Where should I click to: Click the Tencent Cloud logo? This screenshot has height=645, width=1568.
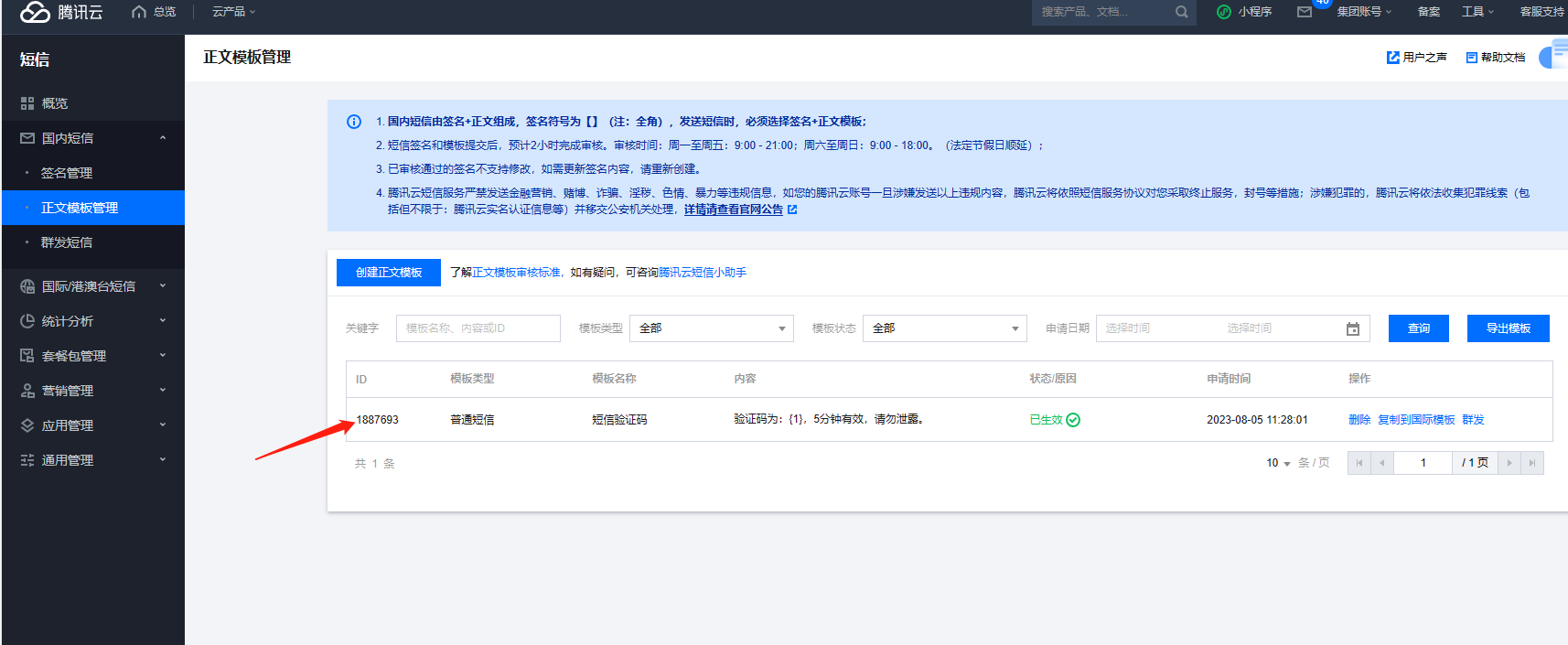tap(61, 12)
